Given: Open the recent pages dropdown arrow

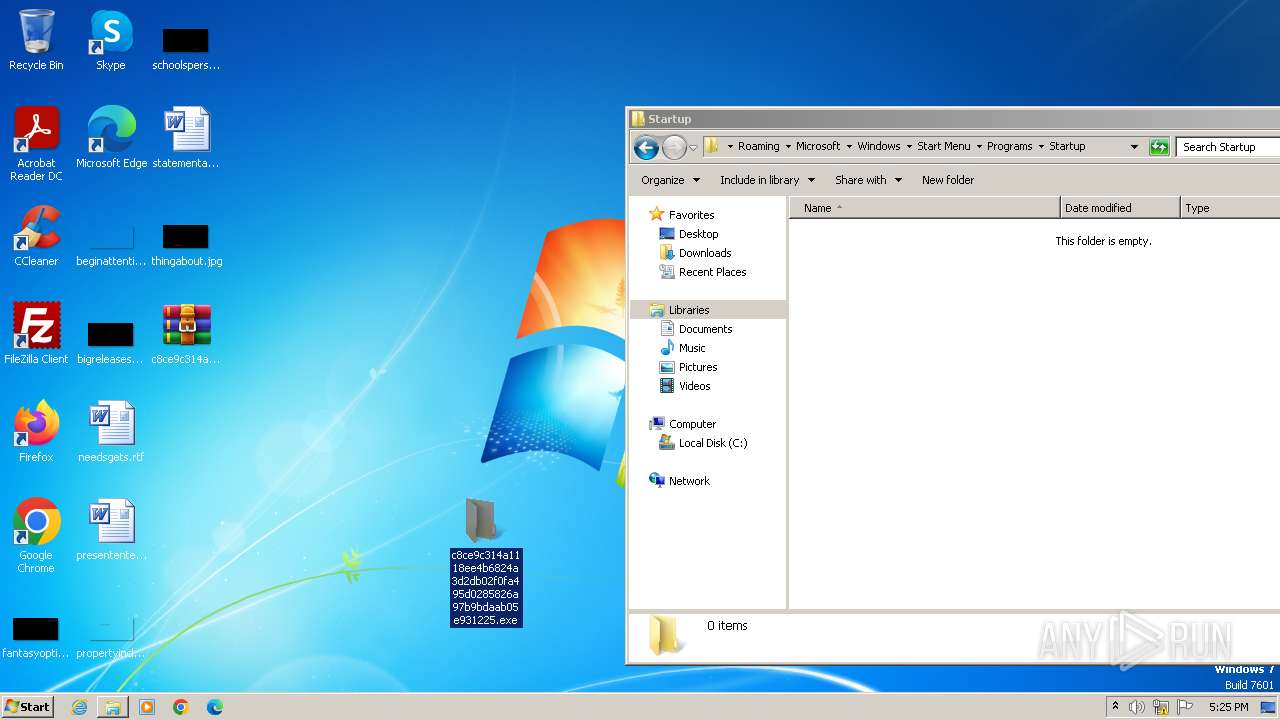Looking at the screenshot, I should [x=693, y=148].
